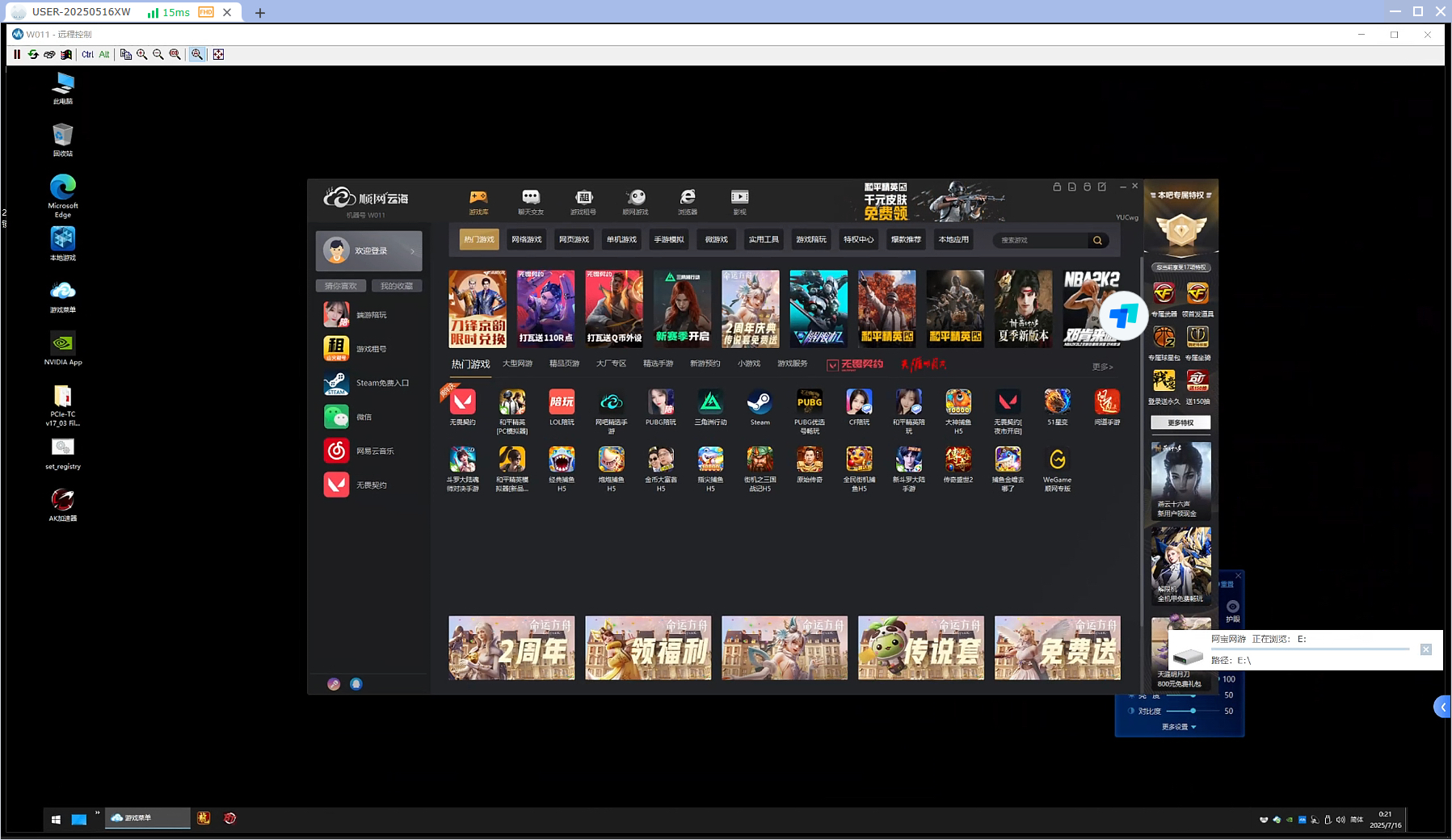Open Steam免费入口 in the left sidebar
This screenshot has width=1452, height=840.
pyautogui.click(x=367, y=383)
